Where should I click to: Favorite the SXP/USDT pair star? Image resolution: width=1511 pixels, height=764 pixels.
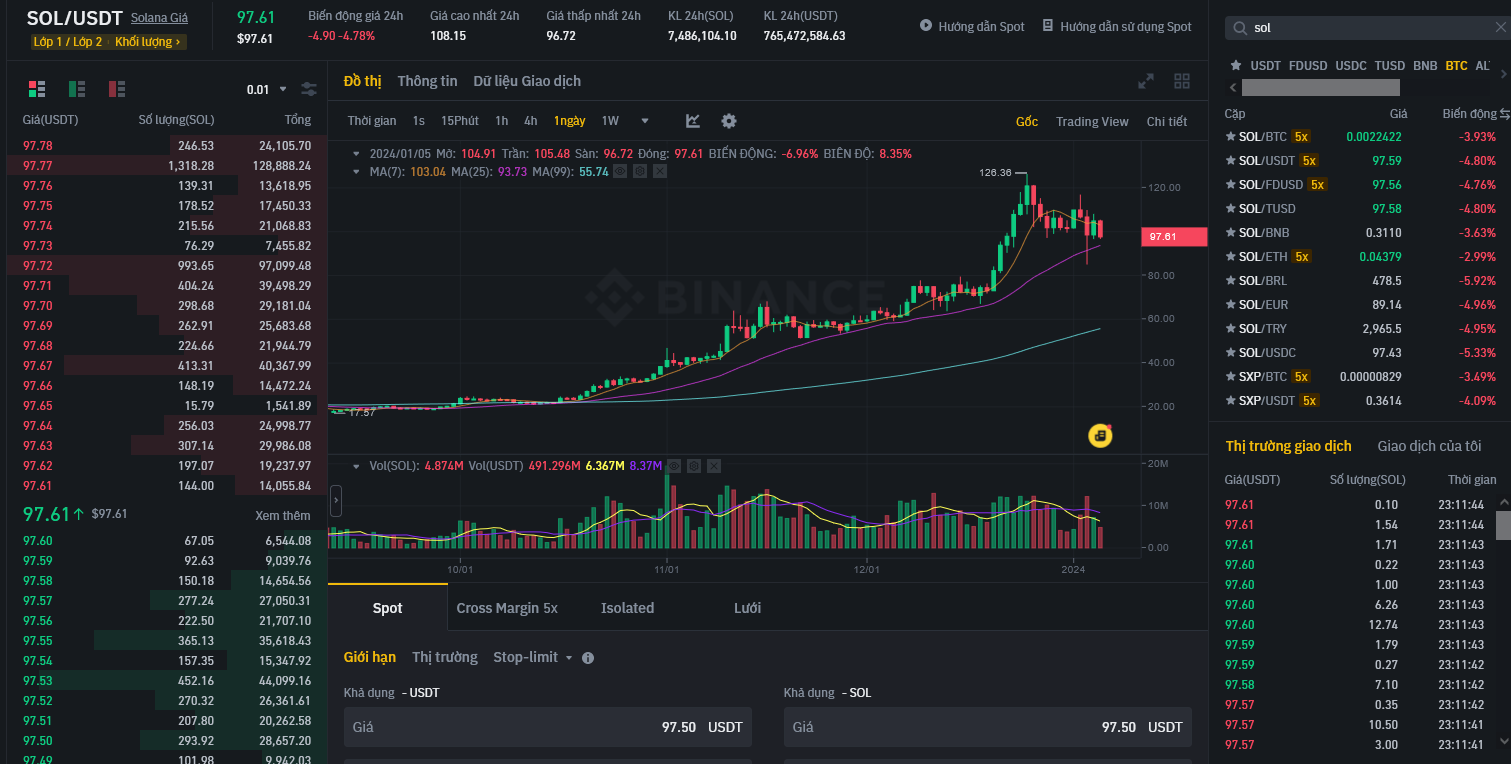tap(1231, 400)
